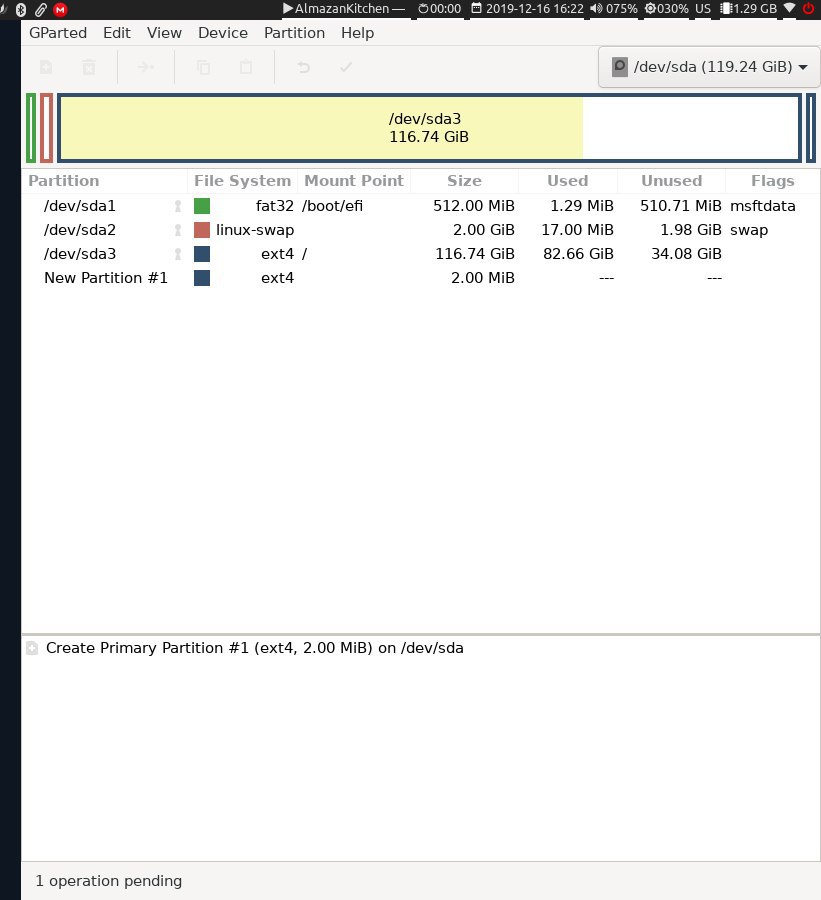Click the New partition toolbar icon
This screenshot has height=900, width=821.
pos(47,67)
